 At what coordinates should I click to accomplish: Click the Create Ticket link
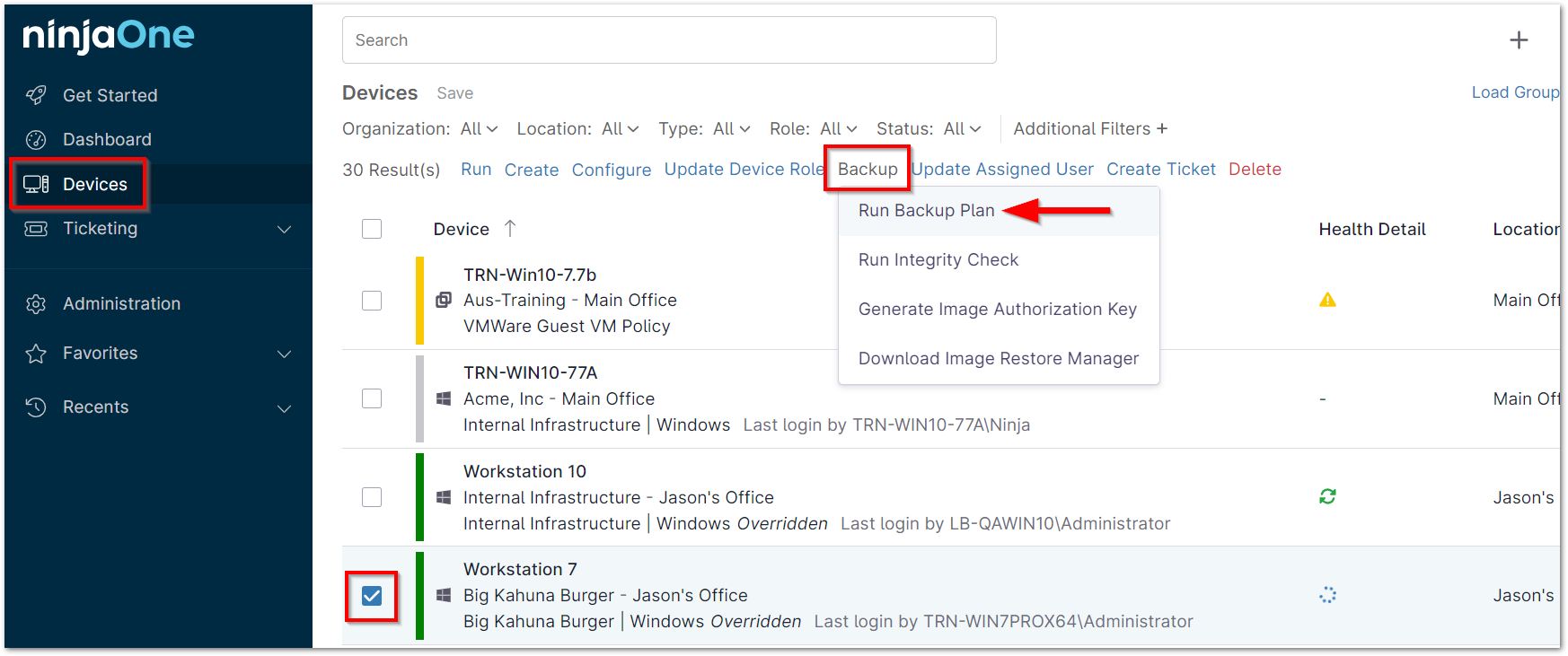1160,170
